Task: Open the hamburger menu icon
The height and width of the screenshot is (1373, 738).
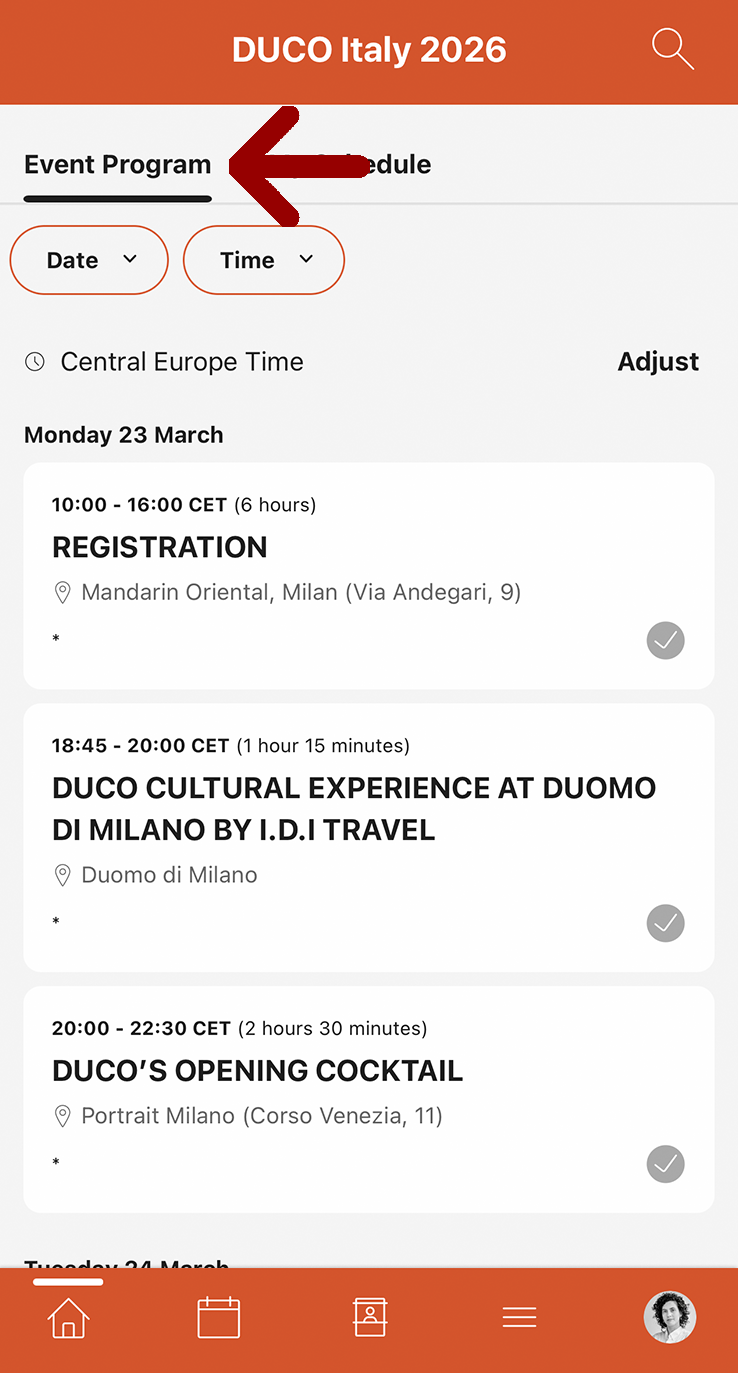Action: 520,1318
